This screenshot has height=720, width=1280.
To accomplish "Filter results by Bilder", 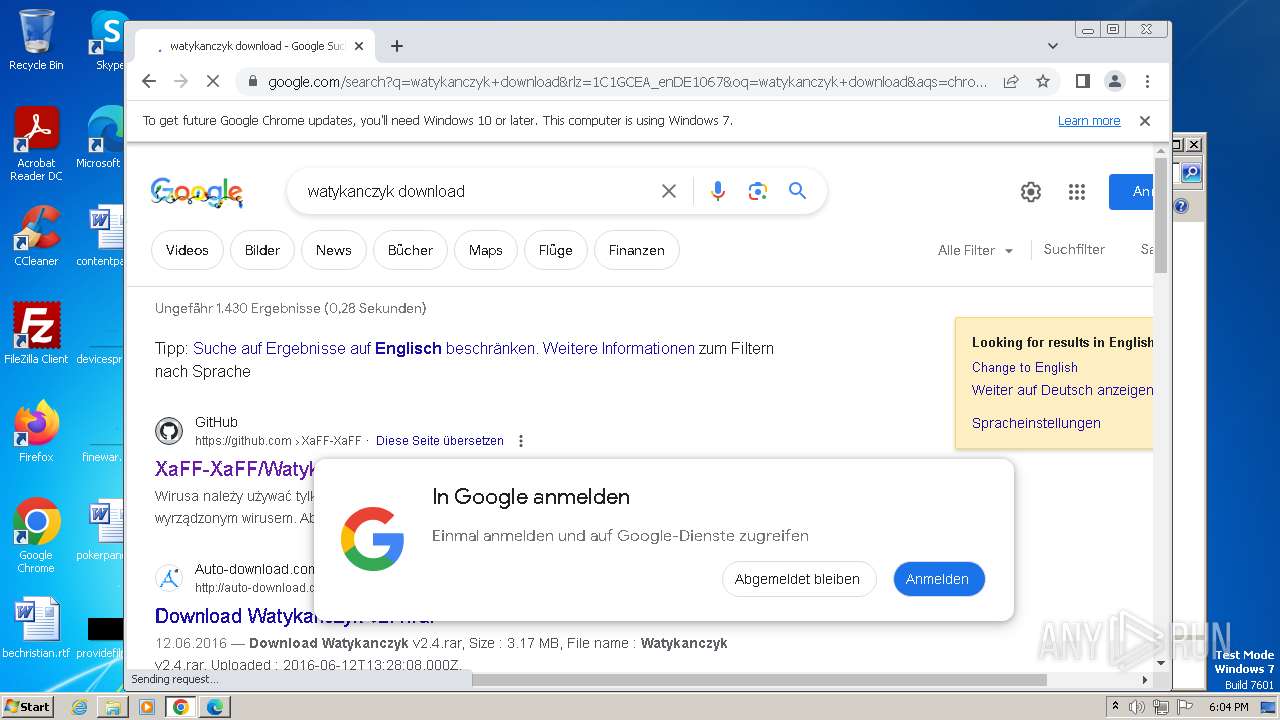I will [x=262, y=250].
